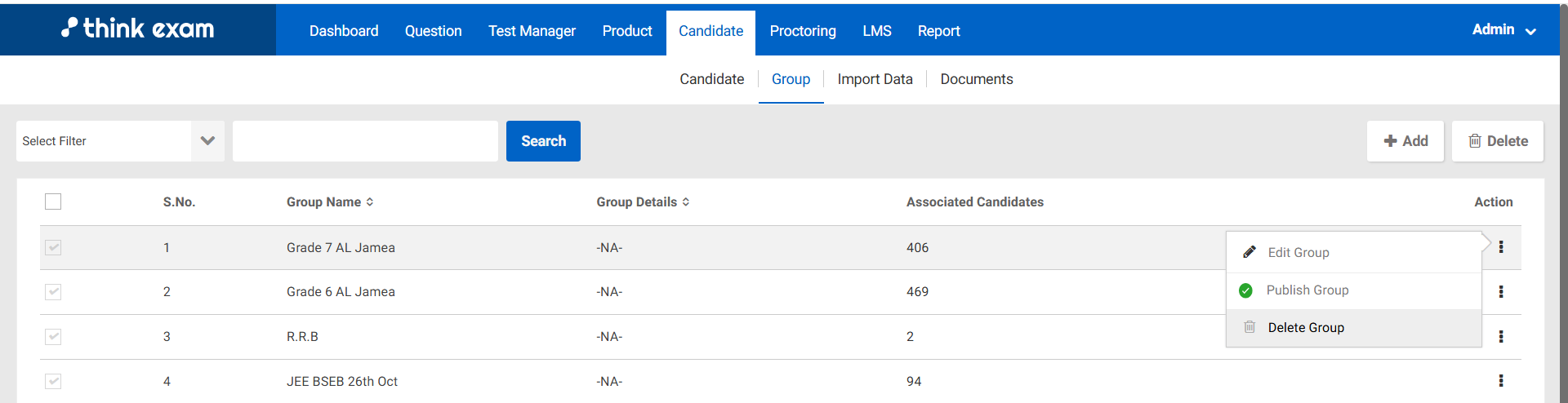Toggle checkbox for R.R.B row
Image resolution: width=1568 pixels, height=403 pixels.
53,336
